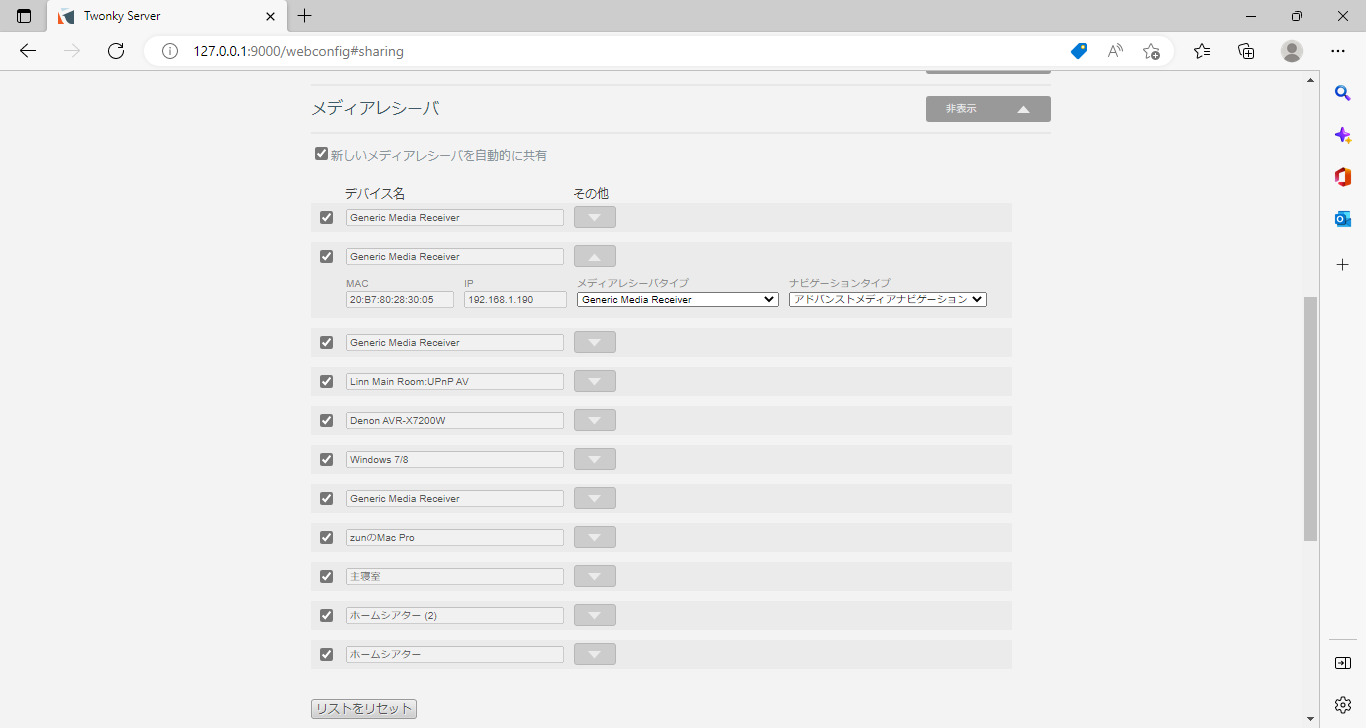This screenshot has height=728, width=1366.
Task: Collapse the expanded Generic Media Receiver details
Action: tap(595, 256)
